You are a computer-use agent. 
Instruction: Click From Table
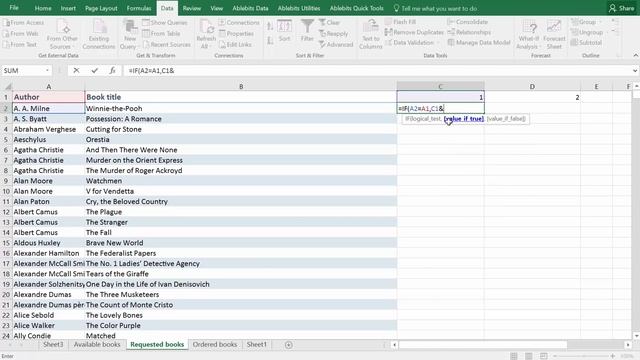click(x=162, y=34)
